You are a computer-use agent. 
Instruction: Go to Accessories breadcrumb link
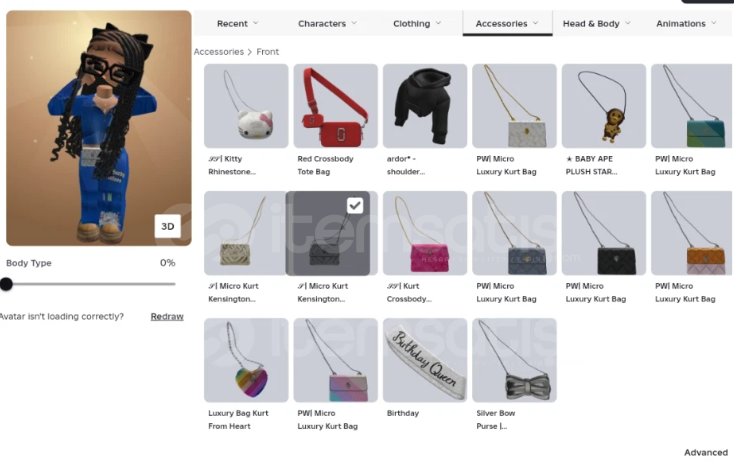point(219,52)
